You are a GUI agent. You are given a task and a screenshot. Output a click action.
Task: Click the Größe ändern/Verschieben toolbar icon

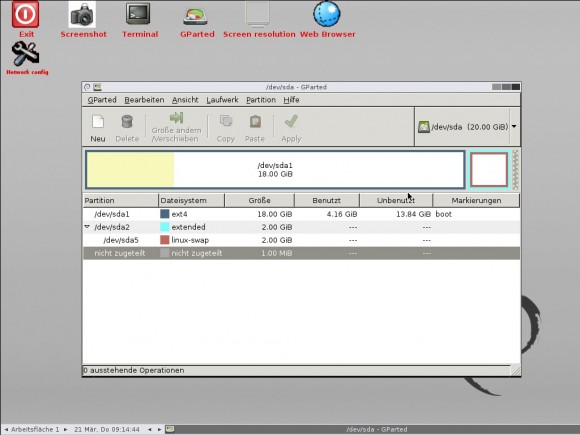pyautogui.click(x=176, y=118)
